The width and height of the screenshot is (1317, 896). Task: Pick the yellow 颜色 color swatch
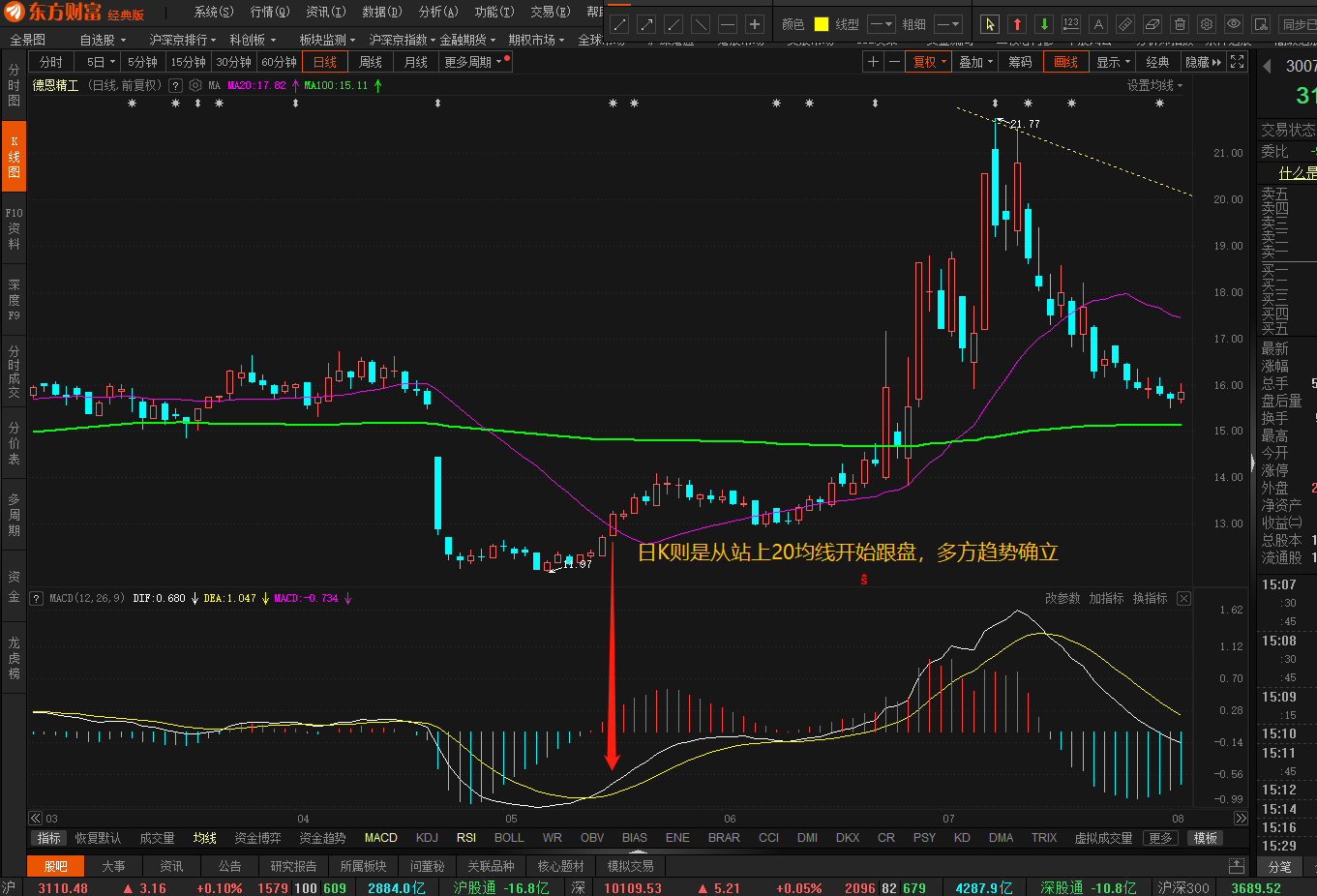click(x=822, y=24)
